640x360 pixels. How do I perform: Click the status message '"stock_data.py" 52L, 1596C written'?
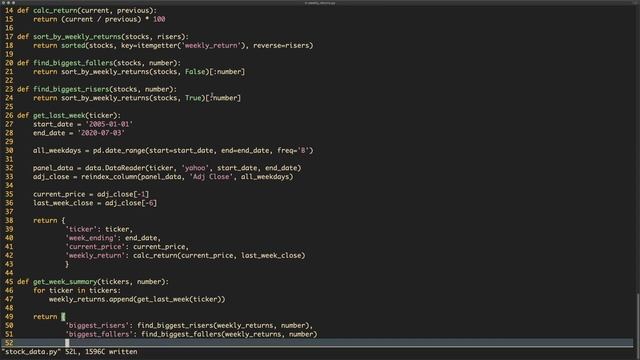70,352
